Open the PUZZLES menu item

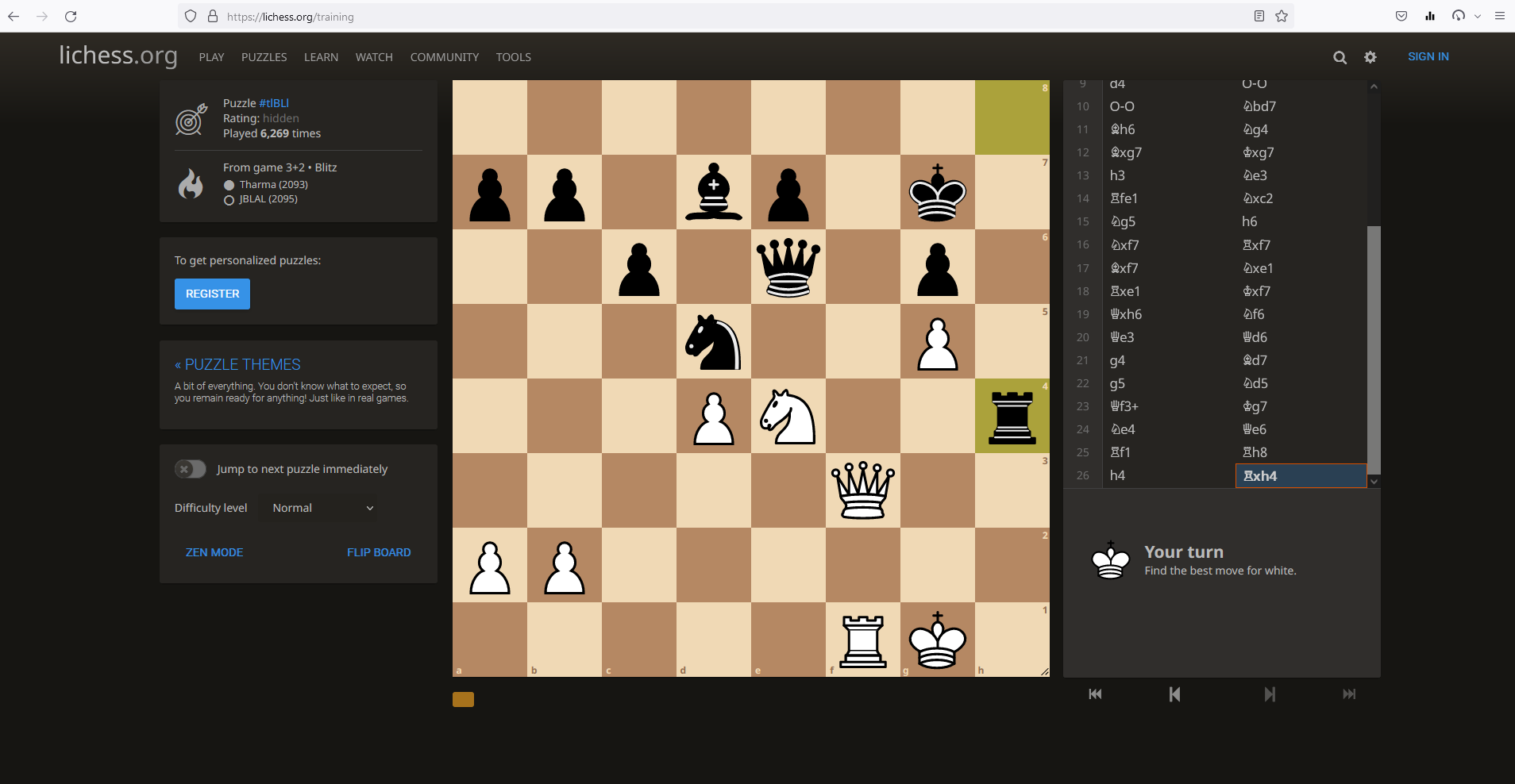264,57
